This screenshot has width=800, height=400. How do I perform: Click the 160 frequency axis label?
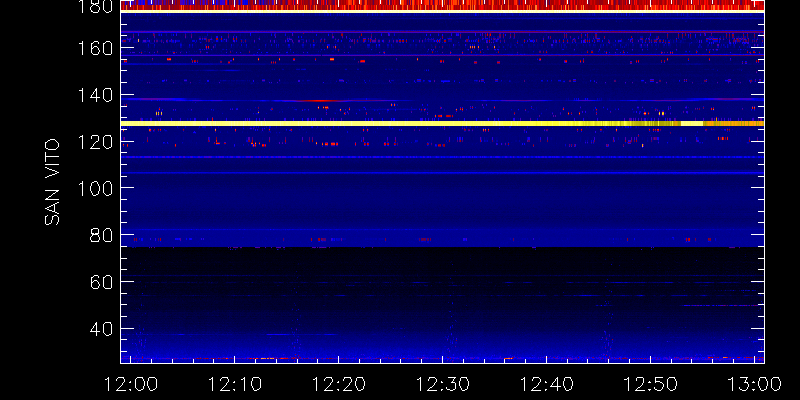(97, 49)
